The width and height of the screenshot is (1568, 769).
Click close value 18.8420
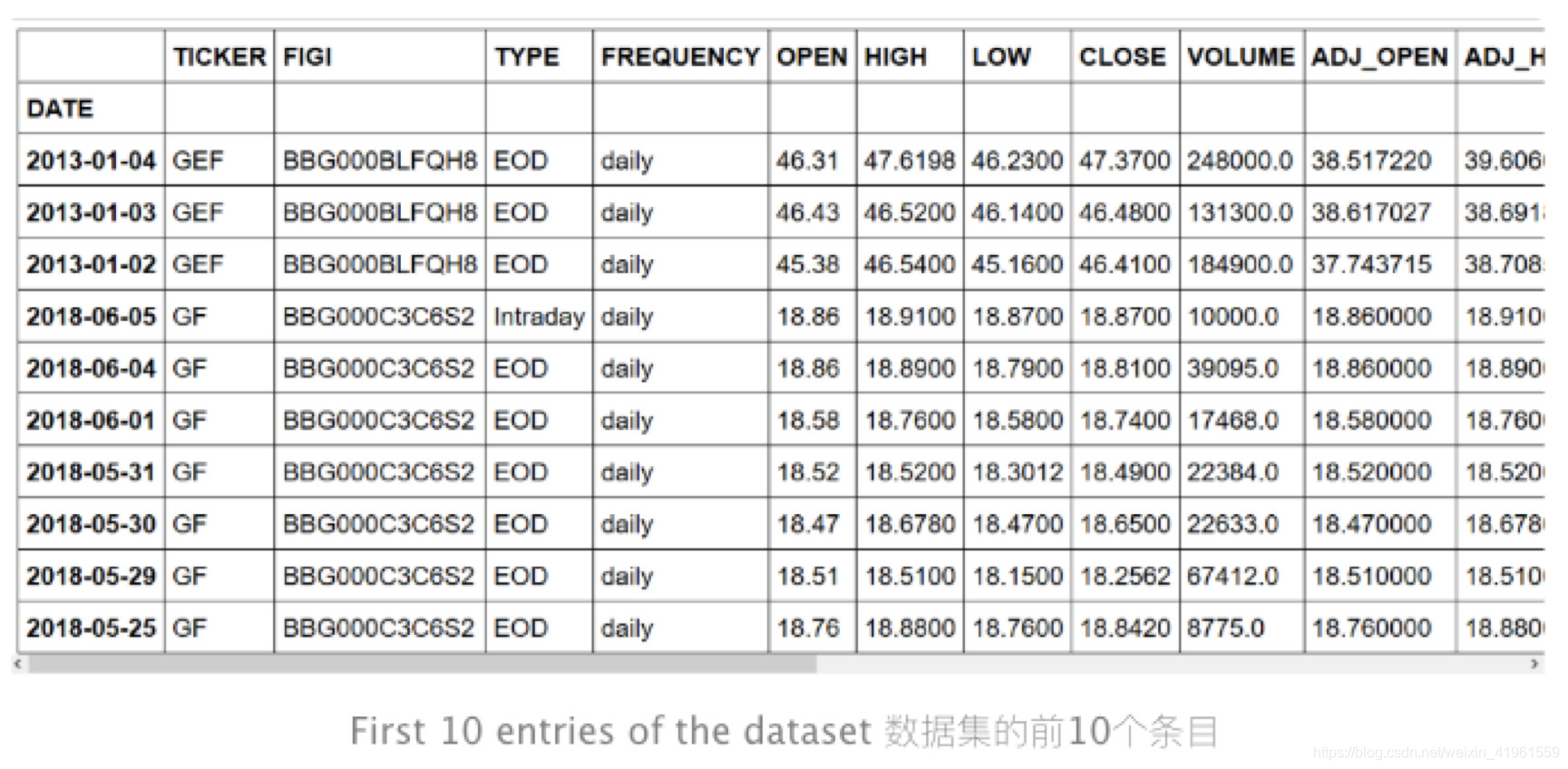1125,628
